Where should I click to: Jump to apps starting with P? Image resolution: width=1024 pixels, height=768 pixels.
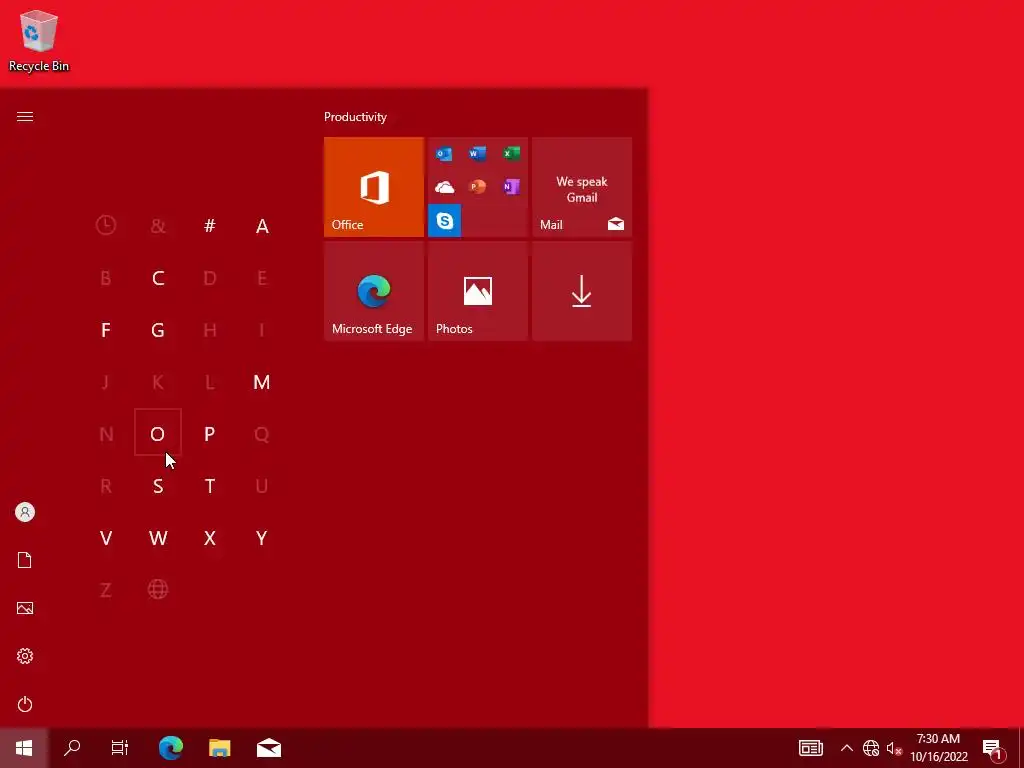210,434
